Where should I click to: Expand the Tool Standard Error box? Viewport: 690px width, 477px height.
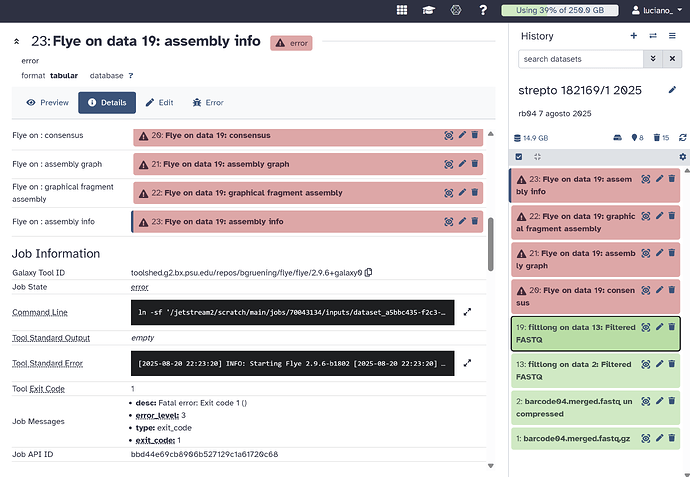tap(467, 363)
